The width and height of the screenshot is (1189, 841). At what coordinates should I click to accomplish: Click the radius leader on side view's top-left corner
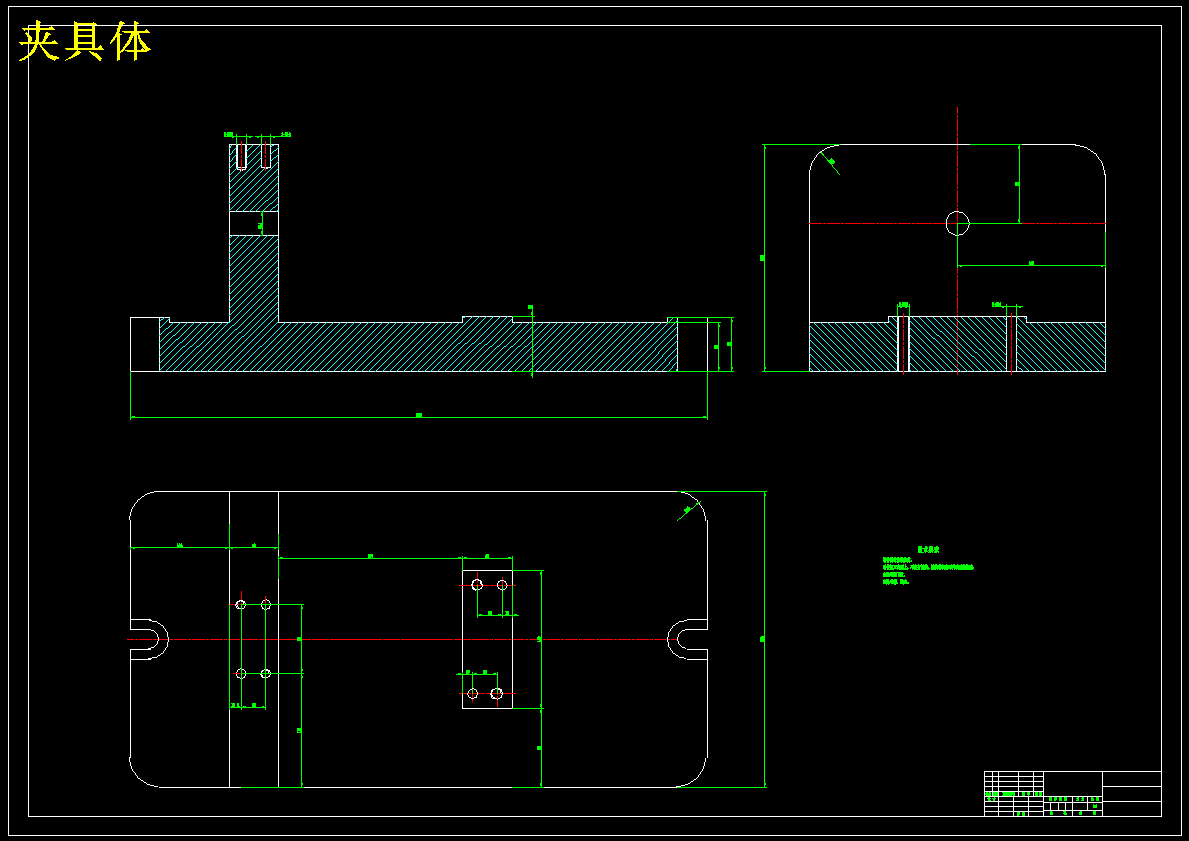(830, 163)
